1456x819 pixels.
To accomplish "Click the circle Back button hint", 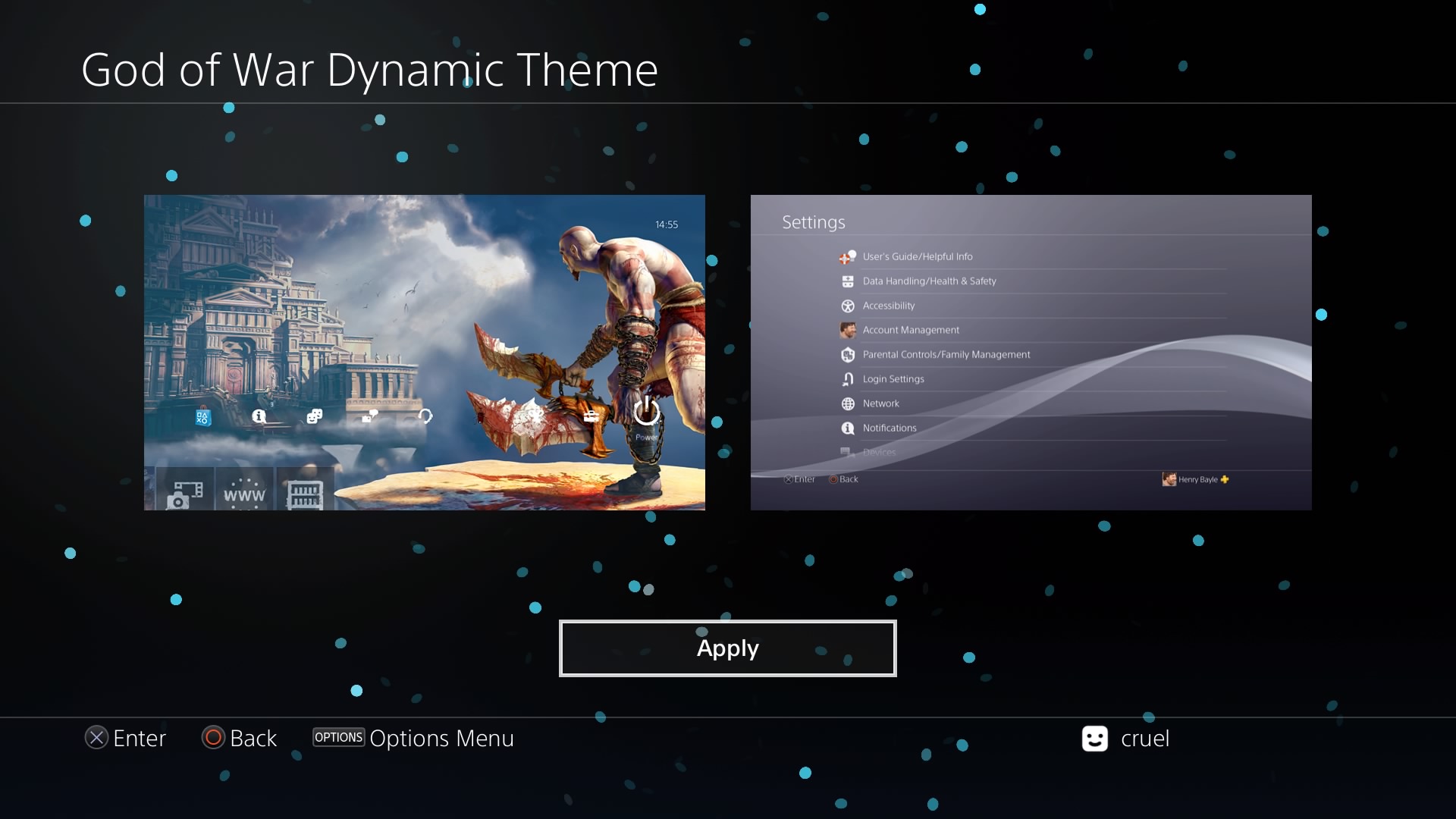I will click(213, 738).
